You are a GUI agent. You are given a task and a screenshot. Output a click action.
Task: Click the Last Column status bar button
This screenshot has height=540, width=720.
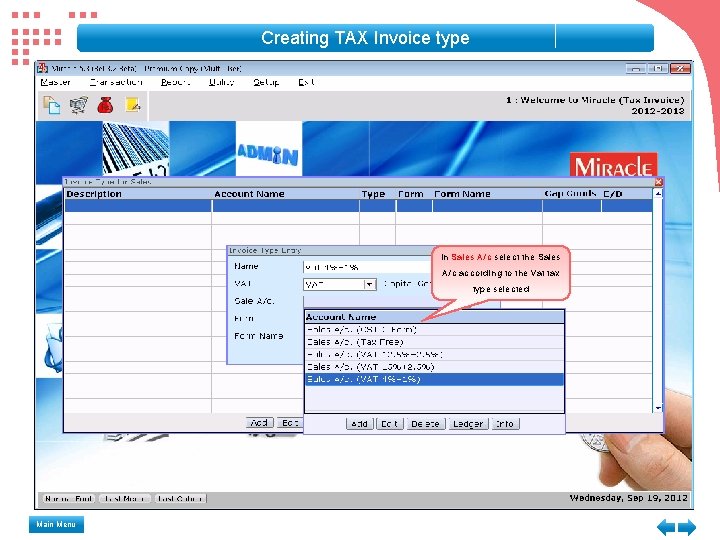pos(180,499)
